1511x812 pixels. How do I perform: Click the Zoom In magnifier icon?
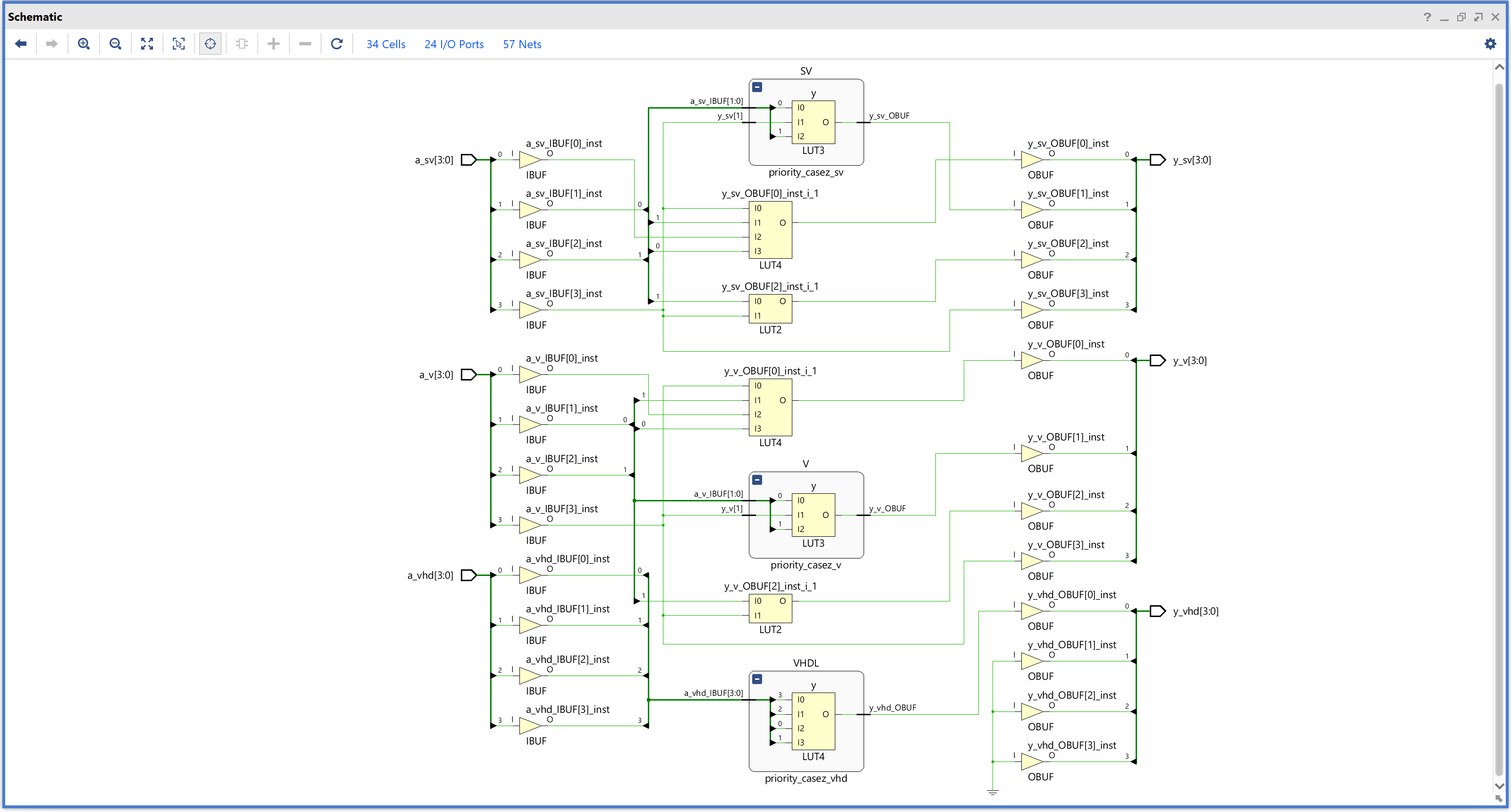(x=84, y=44)
